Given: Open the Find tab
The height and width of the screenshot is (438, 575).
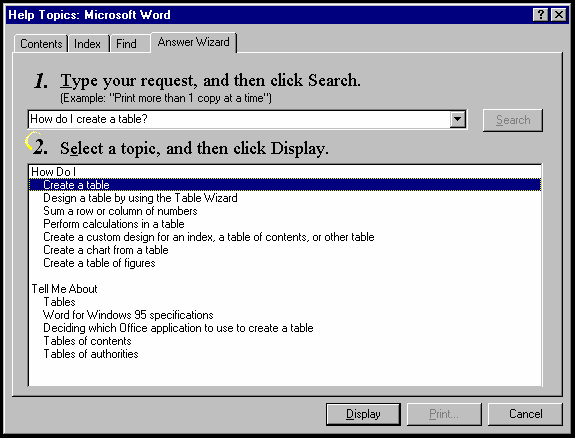Looking at the screenshot, I should click(x=127, y=44).
